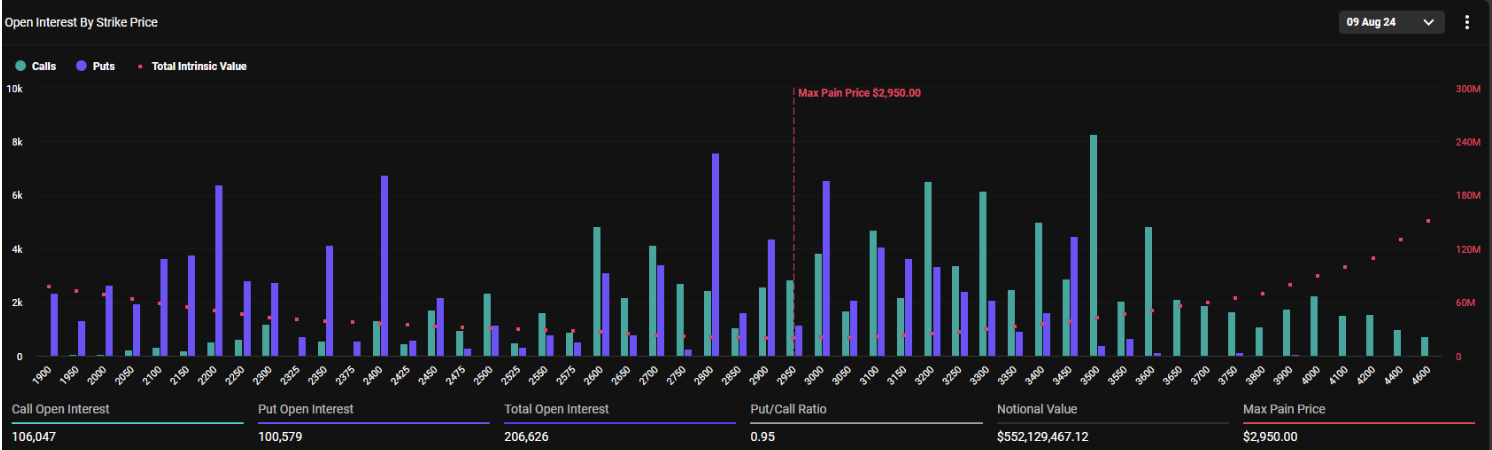The width and height of the screenshot is (1492, 450).
Task: Click the Puts bar at strike 2400
Action: click(384, 266)
